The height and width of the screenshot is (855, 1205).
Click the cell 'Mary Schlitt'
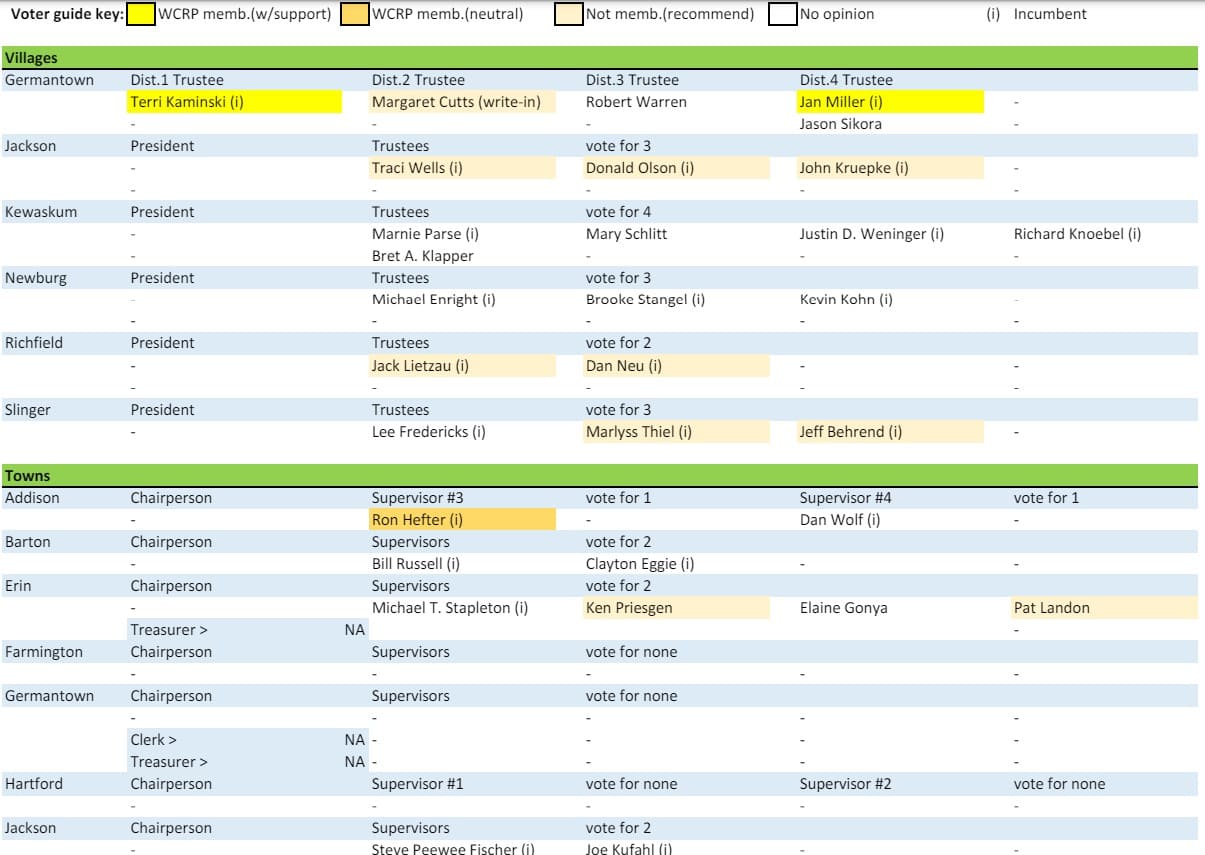pyautogui.click(x=626, y=234)
